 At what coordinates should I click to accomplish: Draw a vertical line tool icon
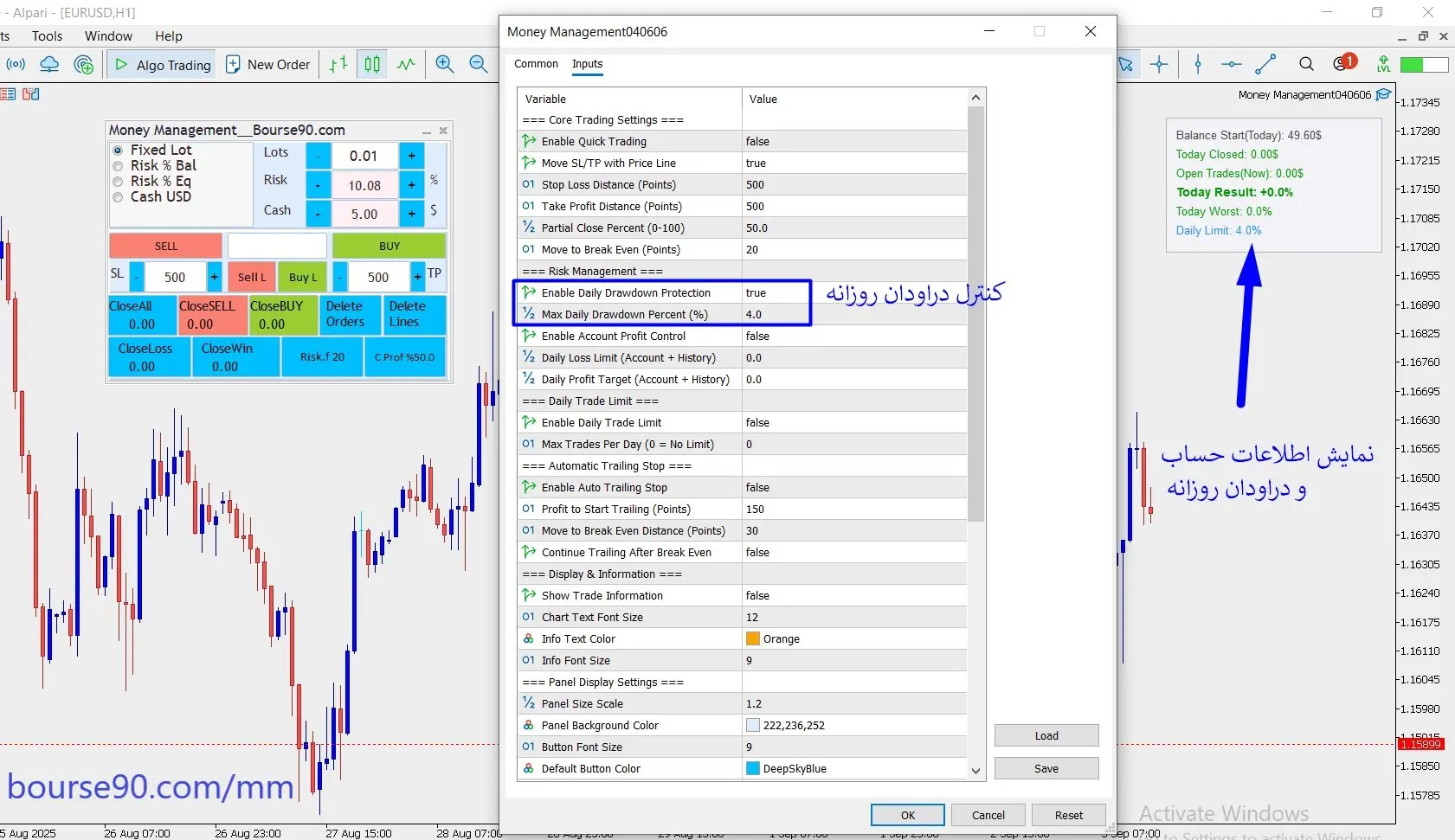(x=1198, y=64)
